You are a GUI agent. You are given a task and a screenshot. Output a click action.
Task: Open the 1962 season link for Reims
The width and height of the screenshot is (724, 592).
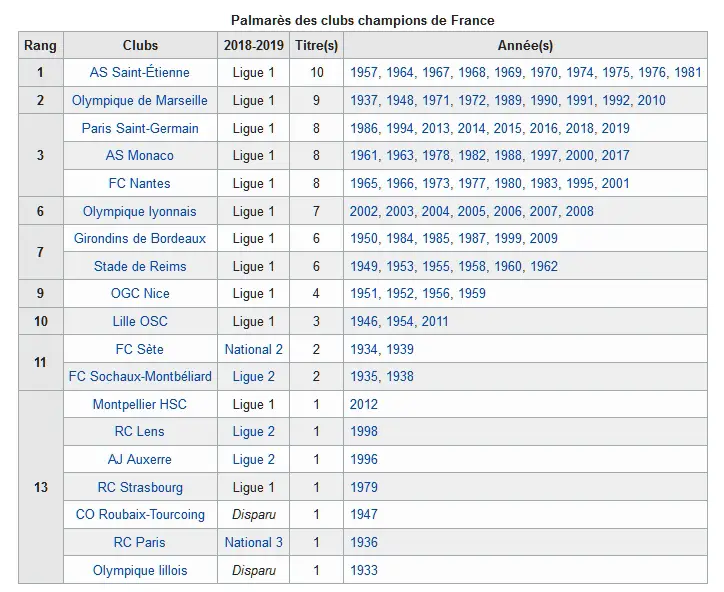[544, 266]
